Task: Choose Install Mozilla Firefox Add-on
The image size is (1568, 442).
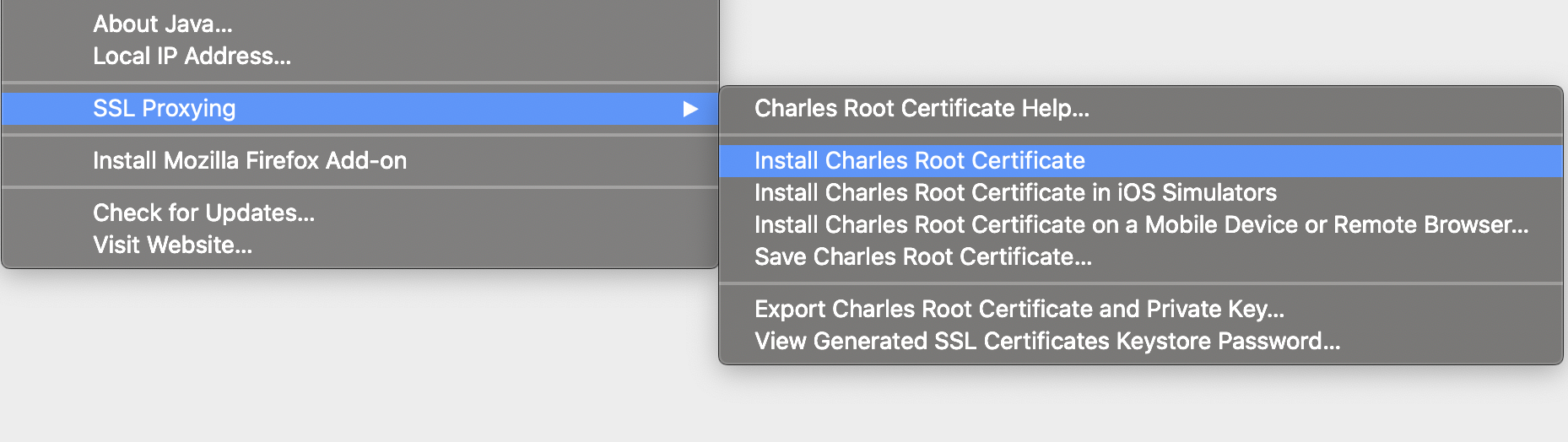Action: point(249,160)
